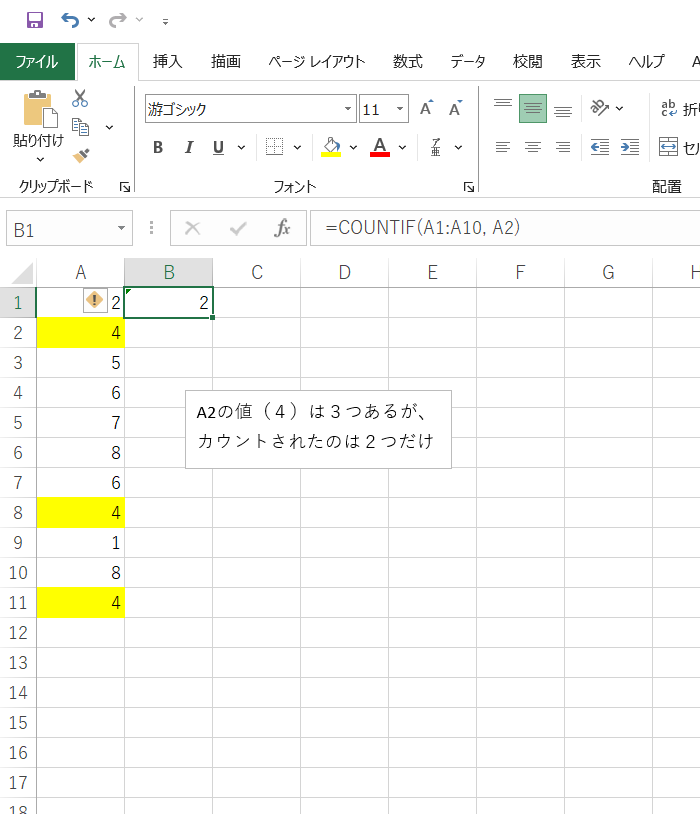The height and width of the screenshot is (814, 700).
Task: Click the Undo arrow icon
Action: point(70,20)
